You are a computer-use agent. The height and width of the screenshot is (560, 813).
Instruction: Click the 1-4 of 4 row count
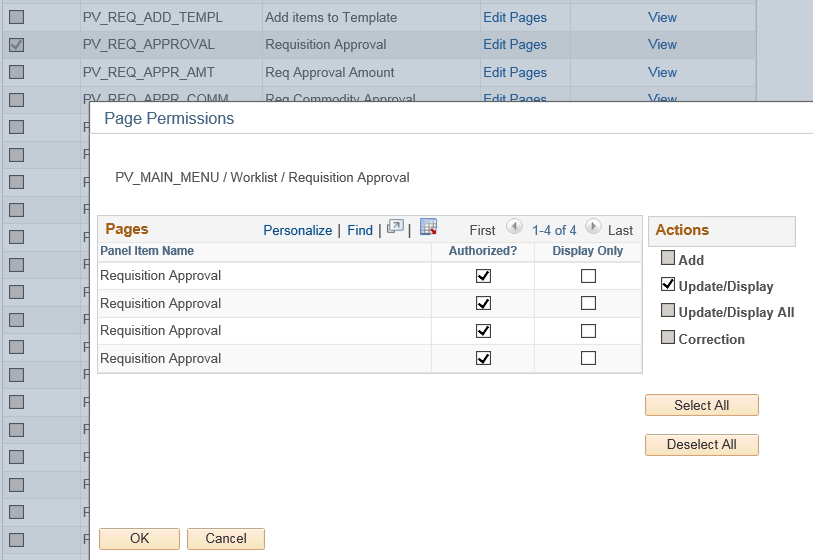click(554, 230)
